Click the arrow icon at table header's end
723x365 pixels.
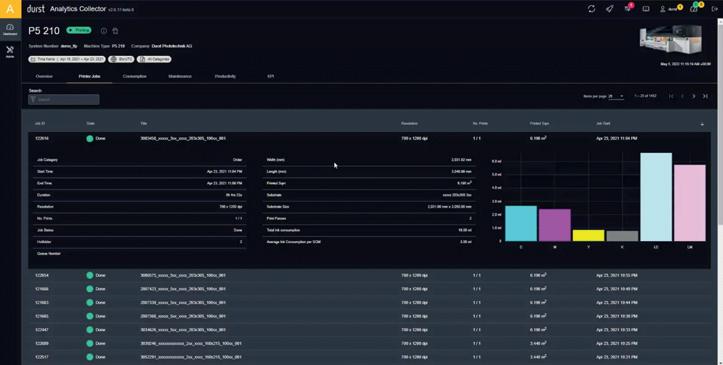(702, 124)
